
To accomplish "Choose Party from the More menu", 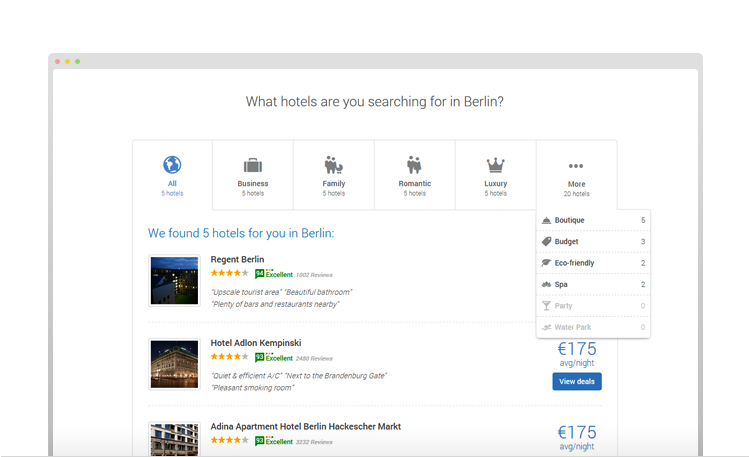I will pyautogui.click(x=593, y=306).
